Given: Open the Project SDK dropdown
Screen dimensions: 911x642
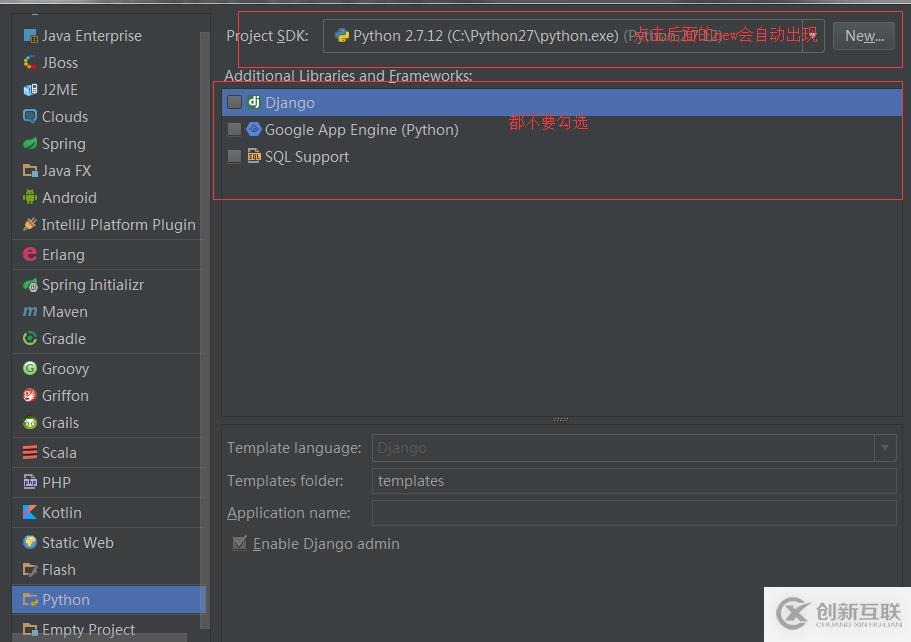Looking at the screenshot, I should pyautogui.click(x=573, y=35).
